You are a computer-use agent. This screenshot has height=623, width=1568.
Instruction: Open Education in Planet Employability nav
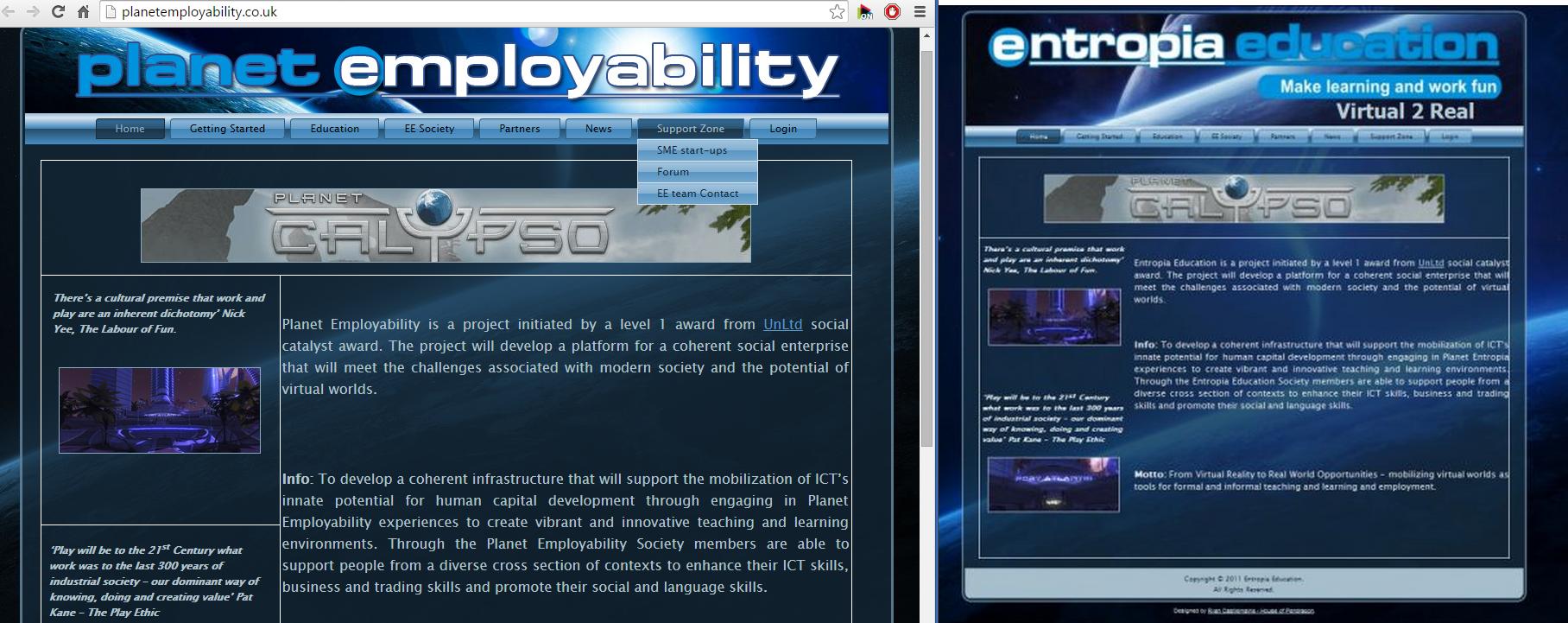point(334,129)
